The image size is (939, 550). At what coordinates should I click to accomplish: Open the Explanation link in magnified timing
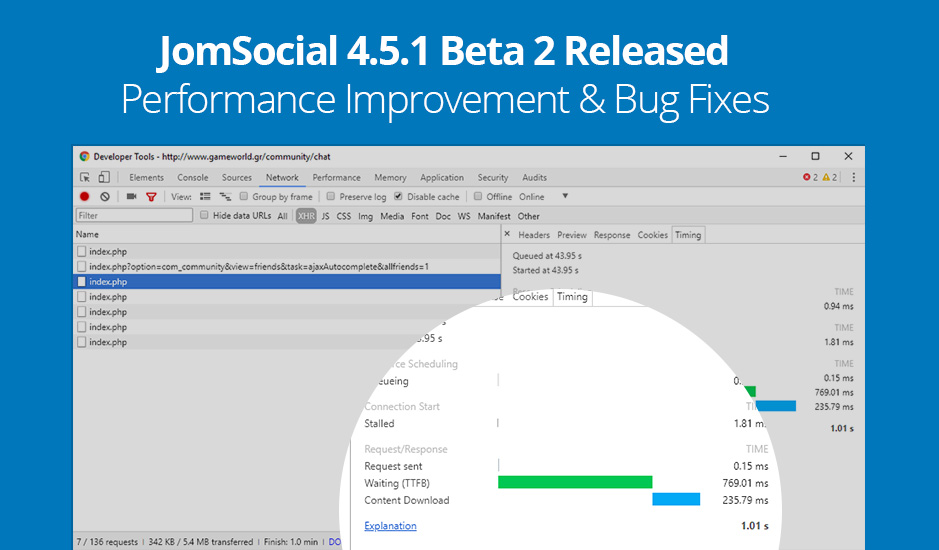pyautogui.click(x=390, y=525)
